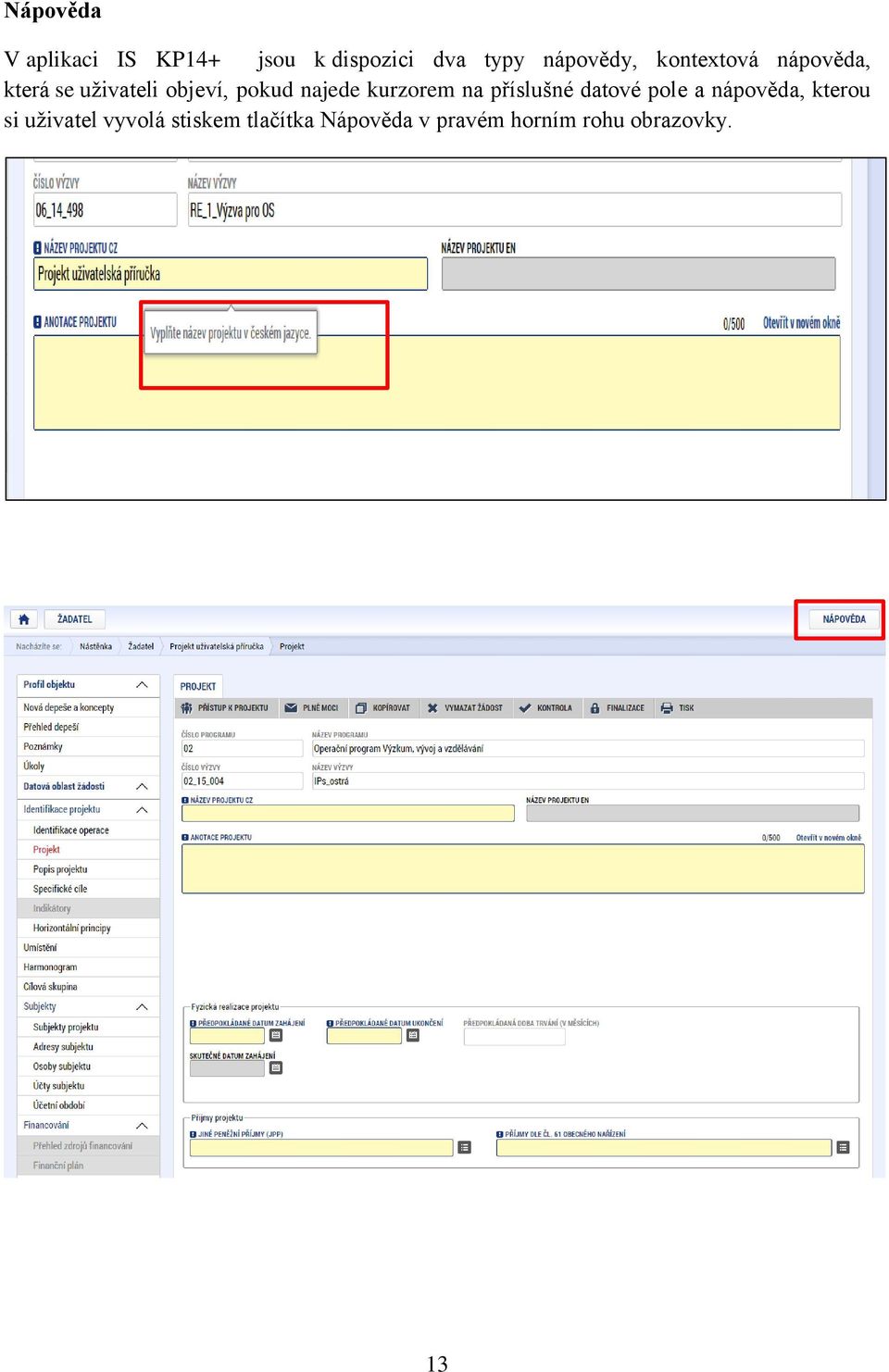Click the empty Název projektu CZ field
Image resolution: width=889 pixels, height=1372 pixels.
(x=348, y=813)
